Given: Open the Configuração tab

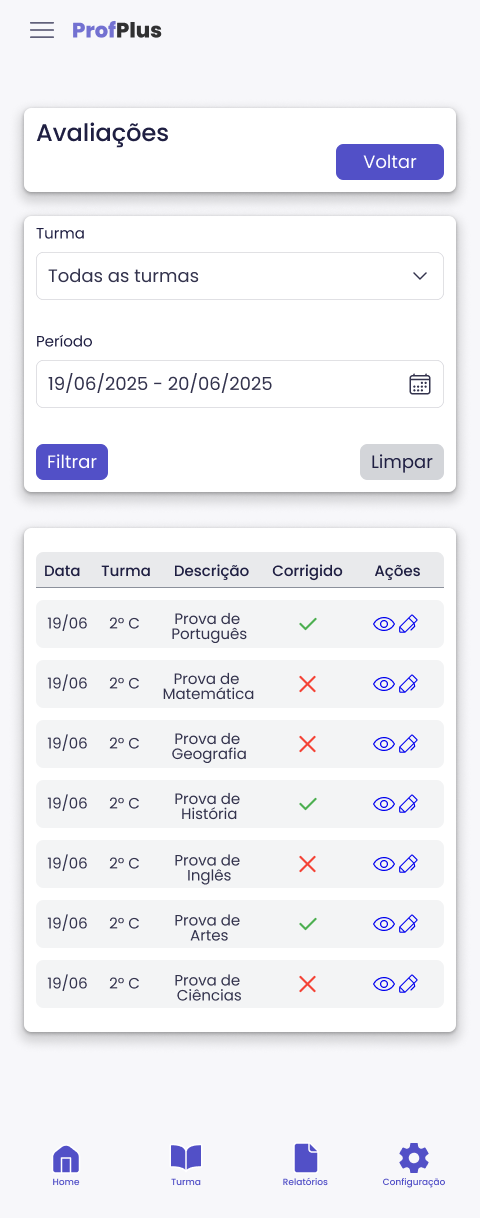Looking at the screenshot, I should (414, 1166).
